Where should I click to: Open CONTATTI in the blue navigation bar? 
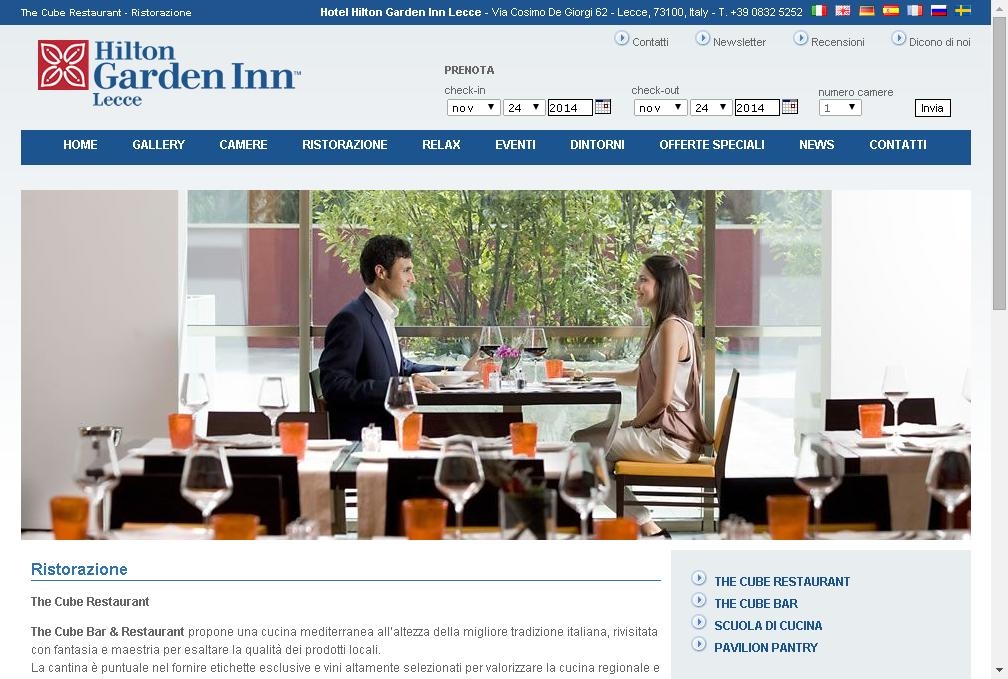coord(898,145)
